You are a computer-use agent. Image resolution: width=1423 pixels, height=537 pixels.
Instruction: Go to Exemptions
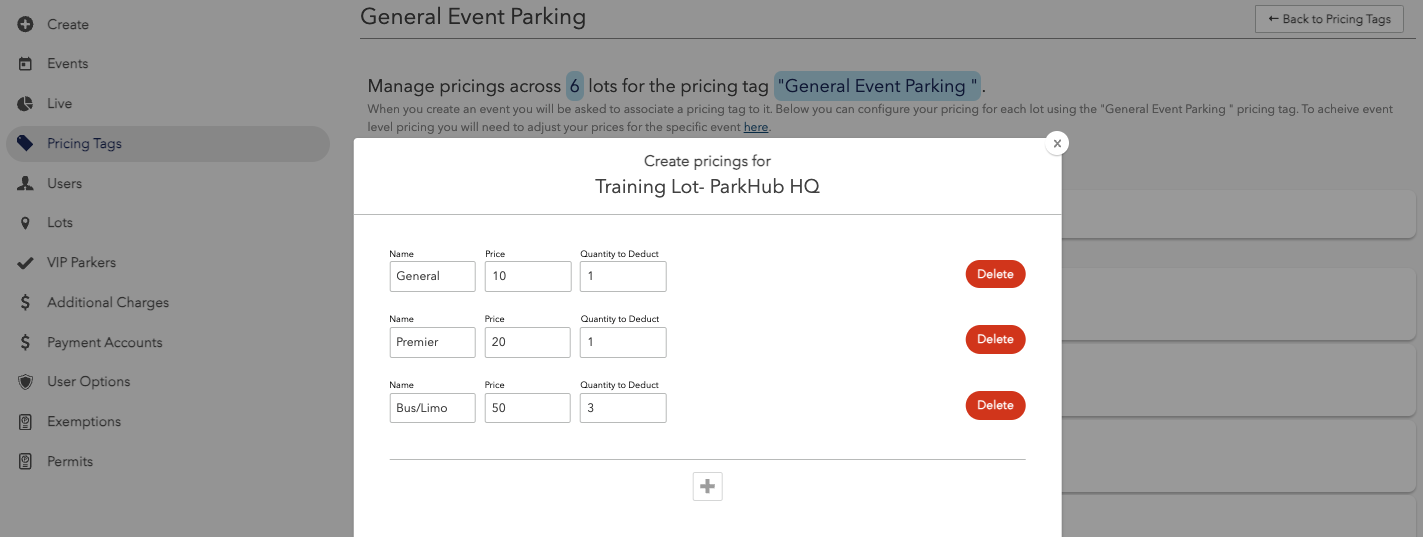(x=84, y=422)
